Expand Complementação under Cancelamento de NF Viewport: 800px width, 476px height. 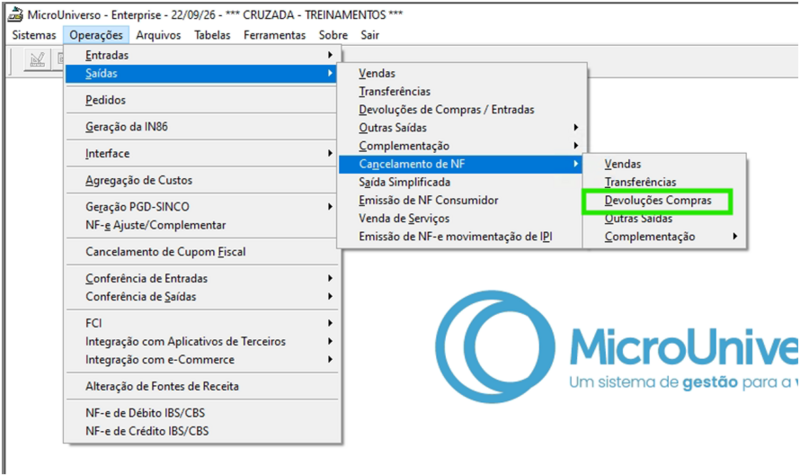point(665,237)
